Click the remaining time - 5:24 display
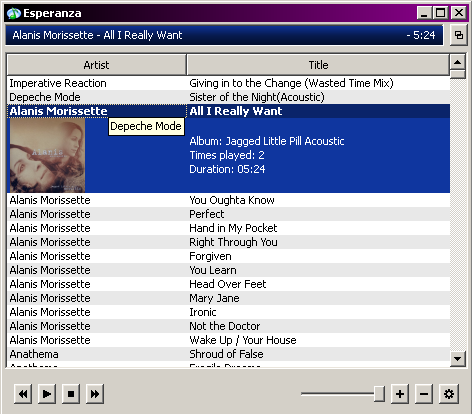The width and height of the screenshot is (472, 414). pyautogui.click(x=421, y=35)
